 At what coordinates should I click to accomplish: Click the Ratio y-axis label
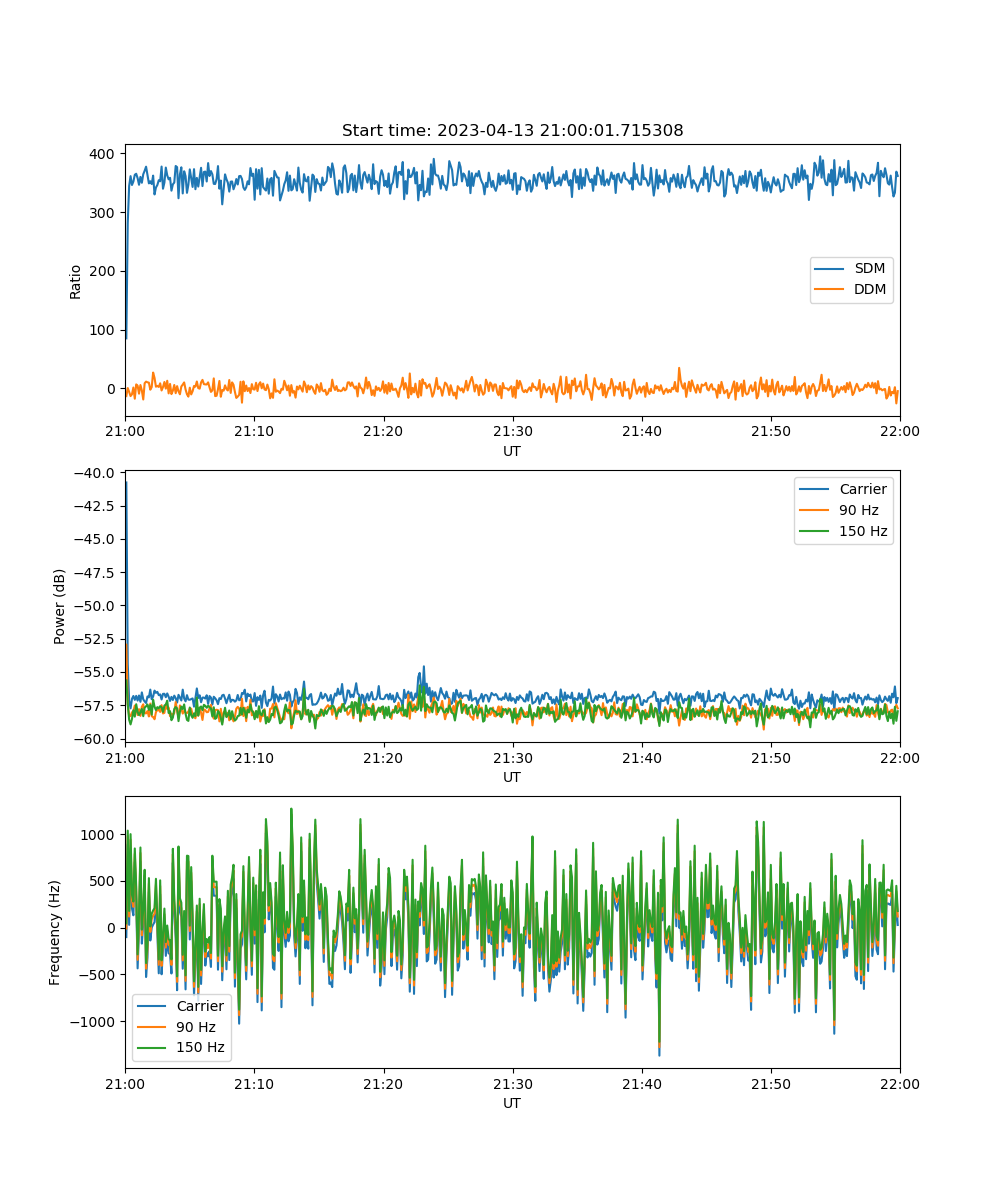tap(76, 280)
